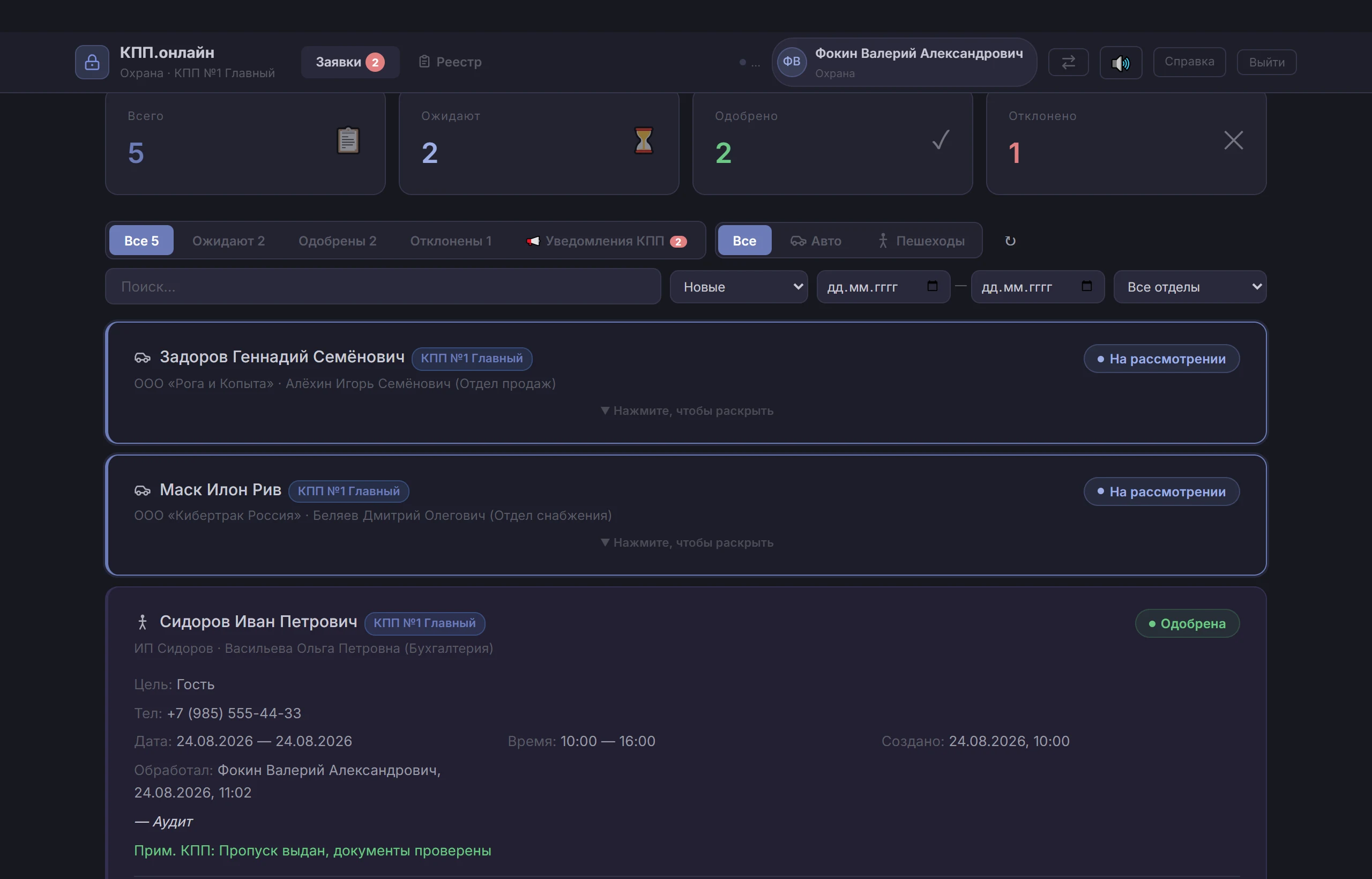
Task: Select the Все 5 filter
Action: (x=141, y=240)
